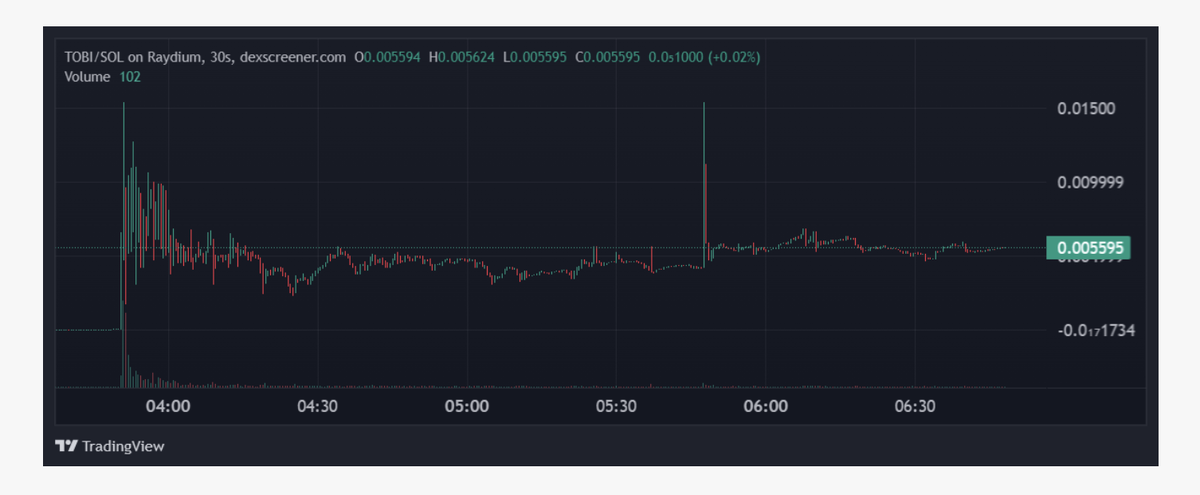This screenshot has height=495, width=1200.
Task: Click the 05:30 time axis label
Action: coord(616,406)
